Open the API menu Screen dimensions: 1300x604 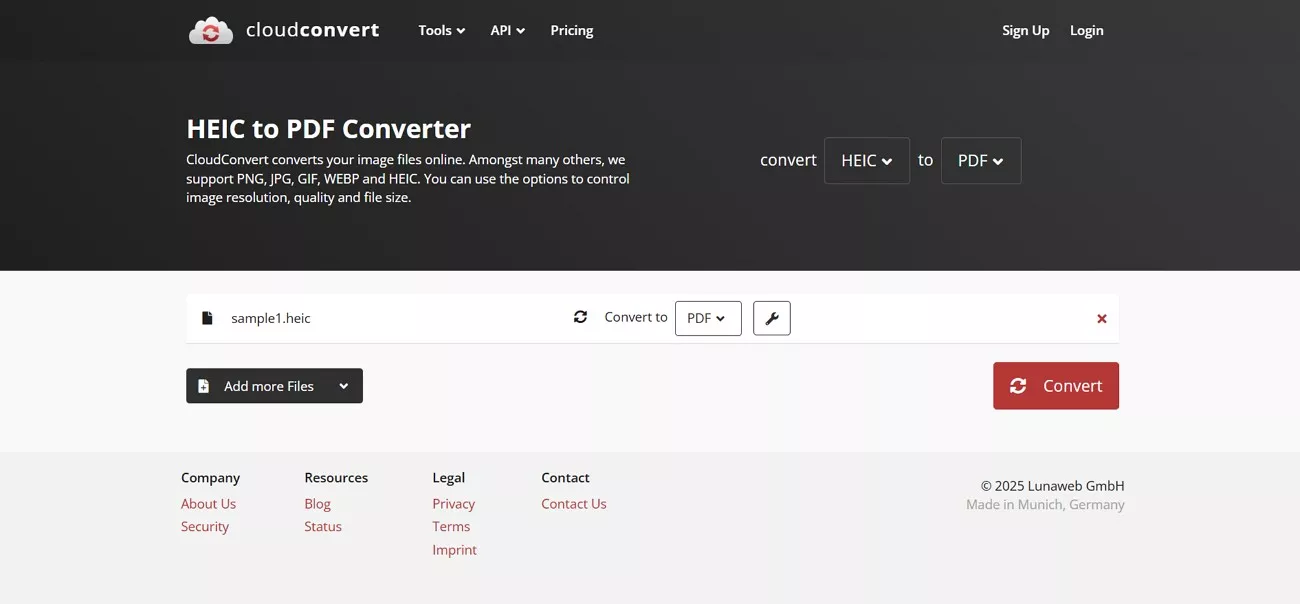click(x=506, y=30)
